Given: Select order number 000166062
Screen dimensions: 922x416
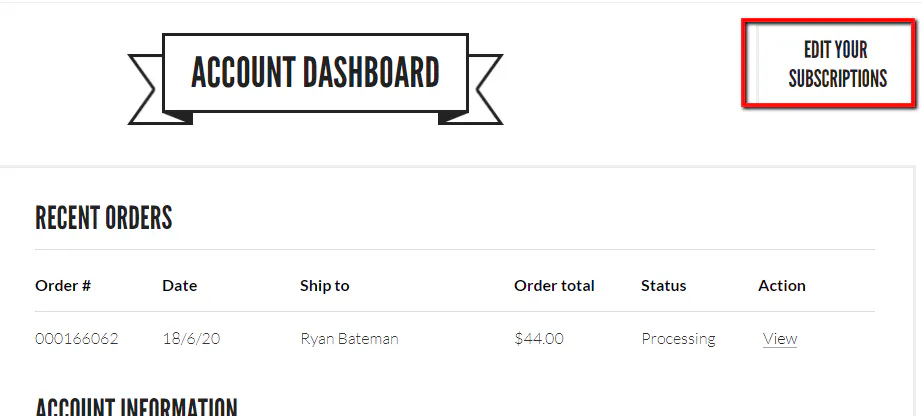Looking at the screenshot, I should tap(76, 339).
